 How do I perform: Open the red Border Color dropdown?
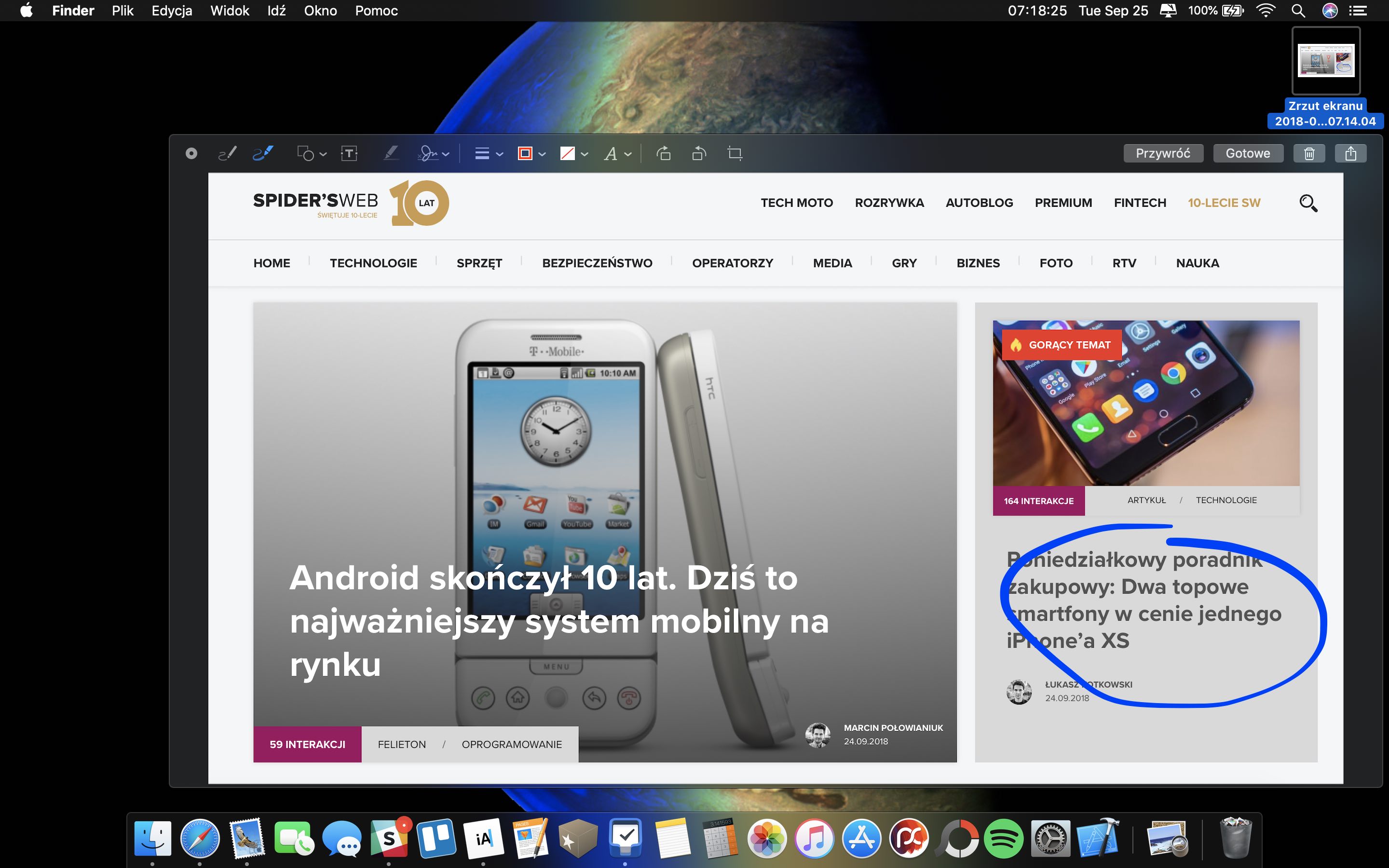tap(531, 153)
